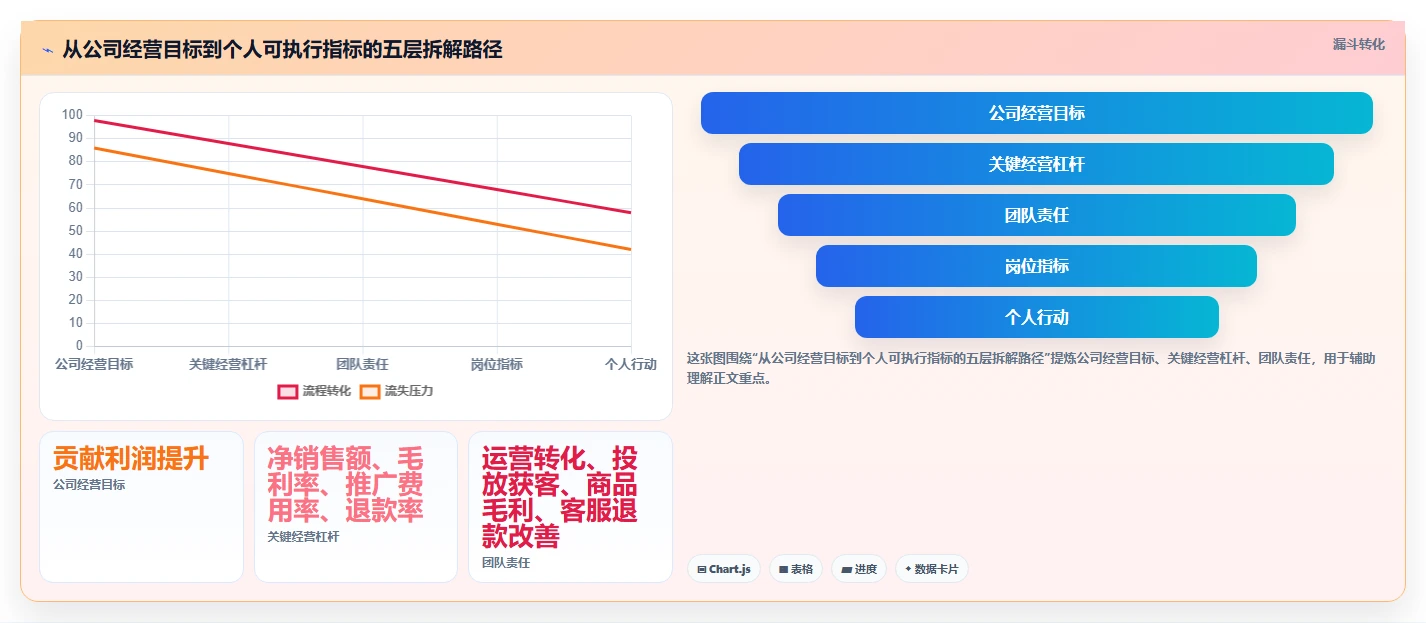Image resolution: width=1426 pixels, height=623 pixels.
Task: Click the red 流程转化 legend swatch
Action: click(x=288, y=391)
